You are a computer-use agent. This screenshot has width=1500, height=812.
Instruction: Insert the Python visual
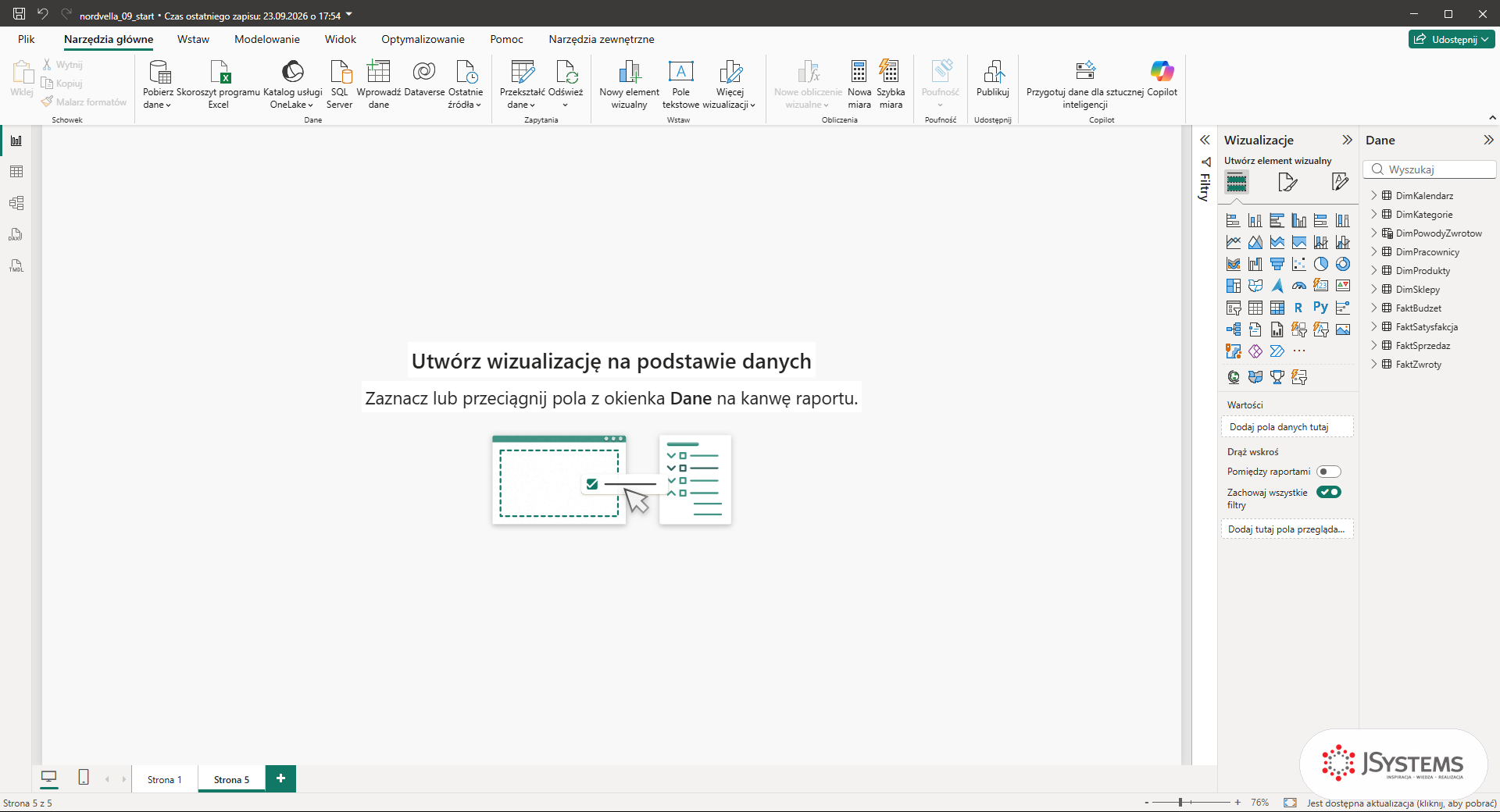tap(1321, 308)
